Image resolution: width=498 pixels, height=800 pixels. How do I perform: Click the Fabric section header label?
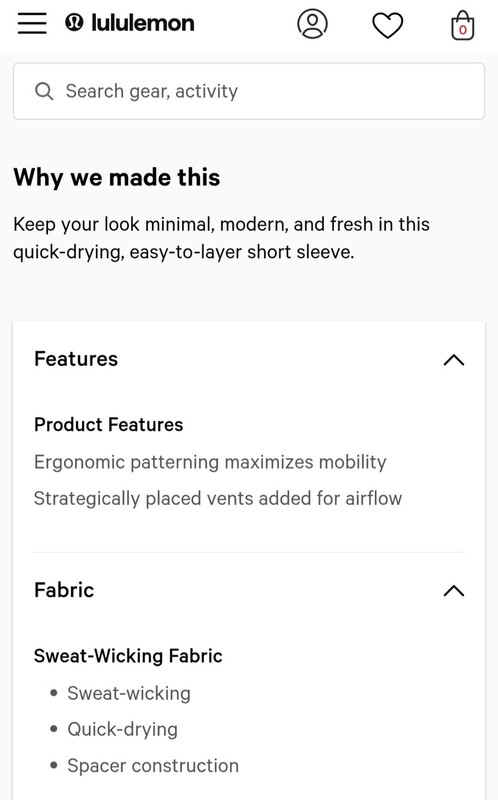[64, 590]
